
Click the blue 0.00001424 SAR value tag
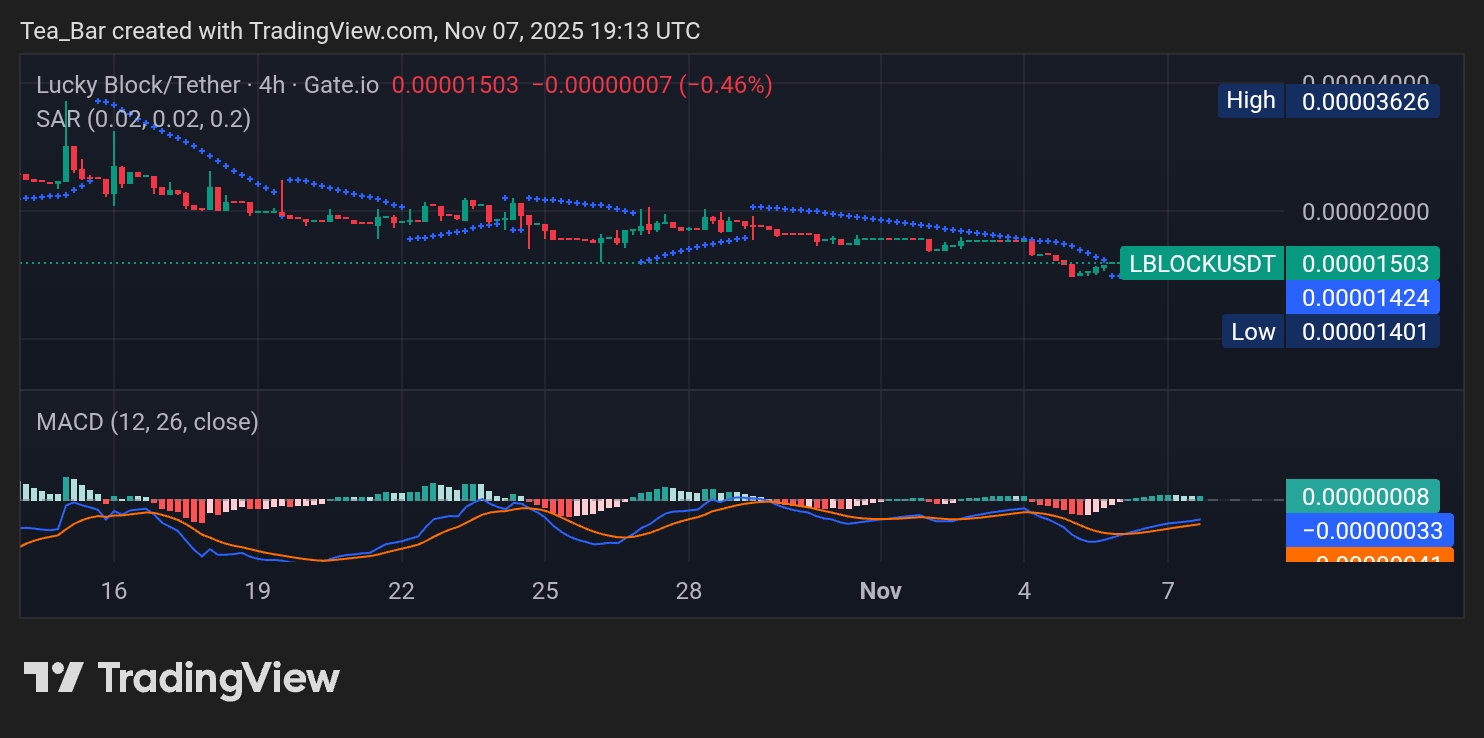pyautogui.click(x=1363, y=297)
